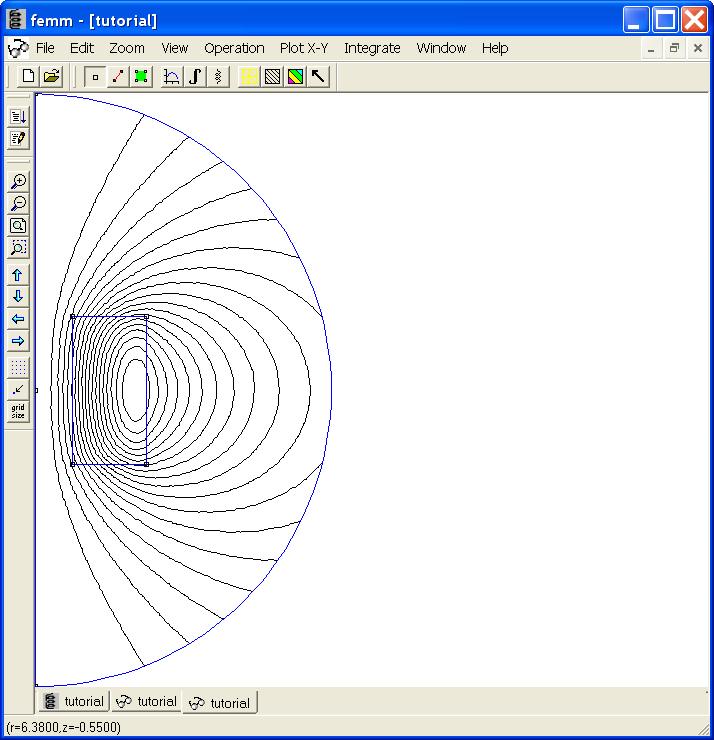Toggle the snap to grid icon
This screenshot has height=740, width=714.
click(x=18, y=389)
